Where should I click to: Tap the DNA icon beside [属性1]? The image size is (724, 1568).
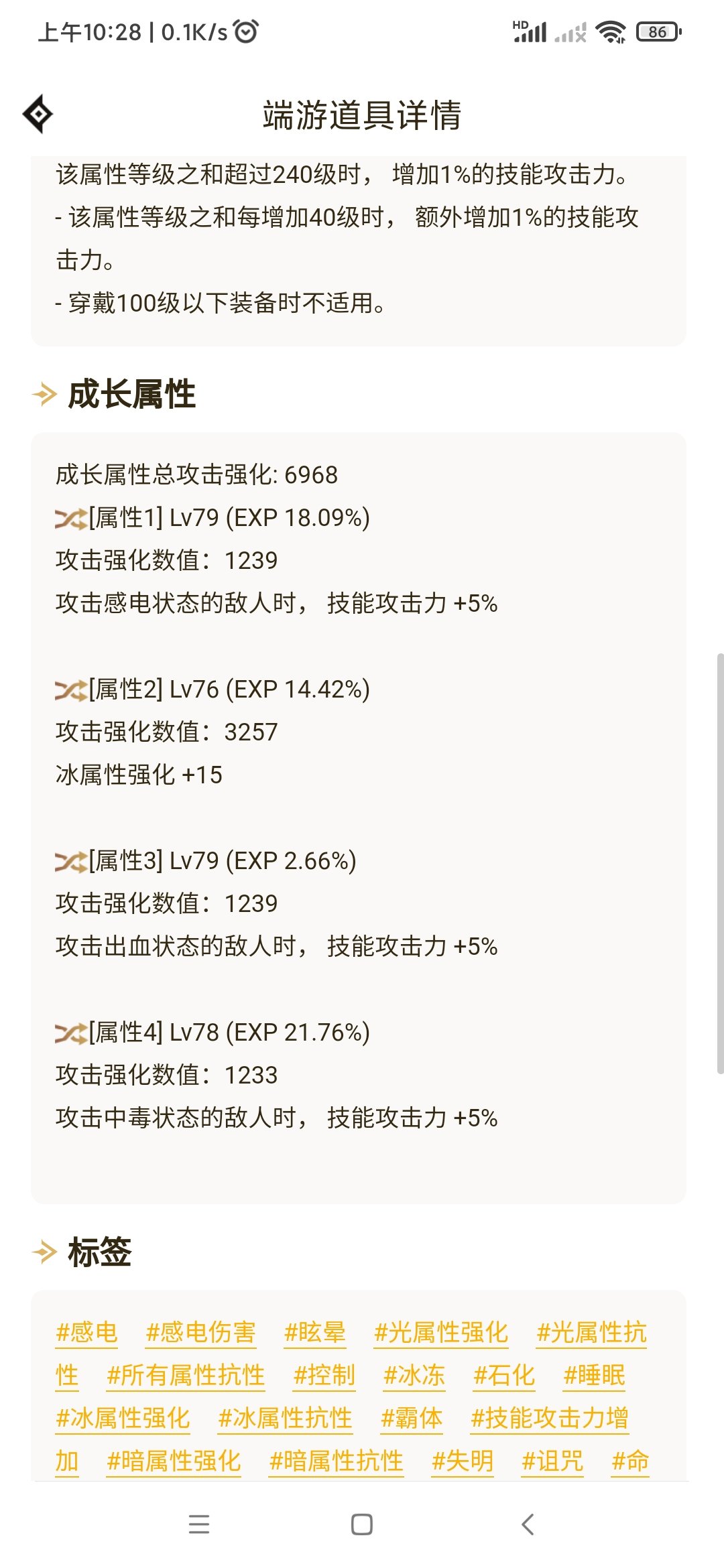70,518
